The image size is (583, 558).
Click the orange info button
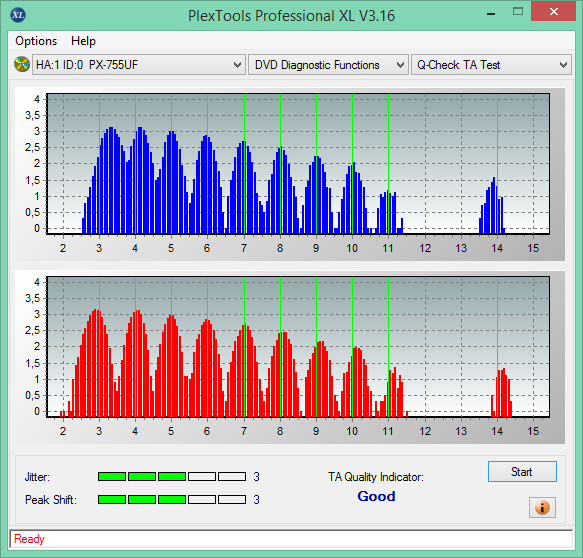point(542,507)
